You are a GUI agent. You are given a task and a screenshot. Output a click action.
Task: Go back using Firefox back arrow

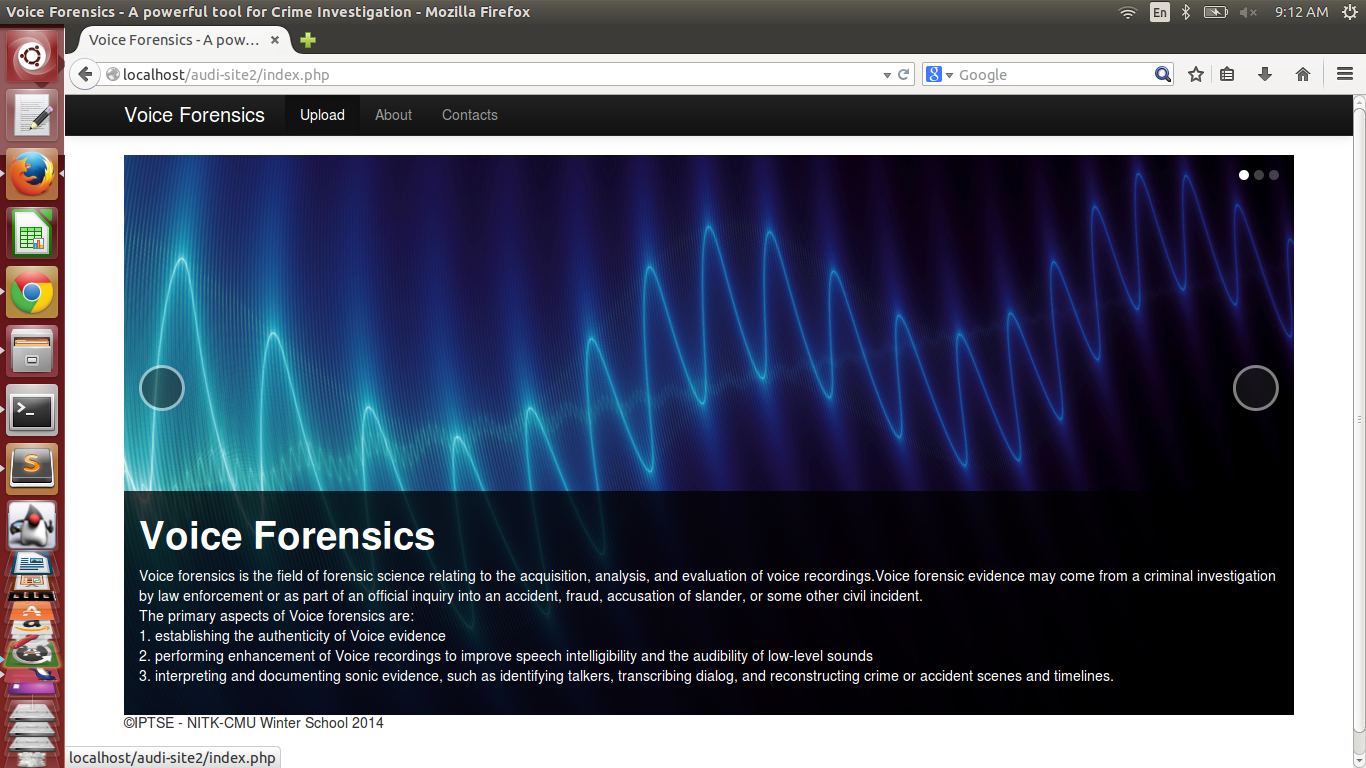[x=85, y=75]
